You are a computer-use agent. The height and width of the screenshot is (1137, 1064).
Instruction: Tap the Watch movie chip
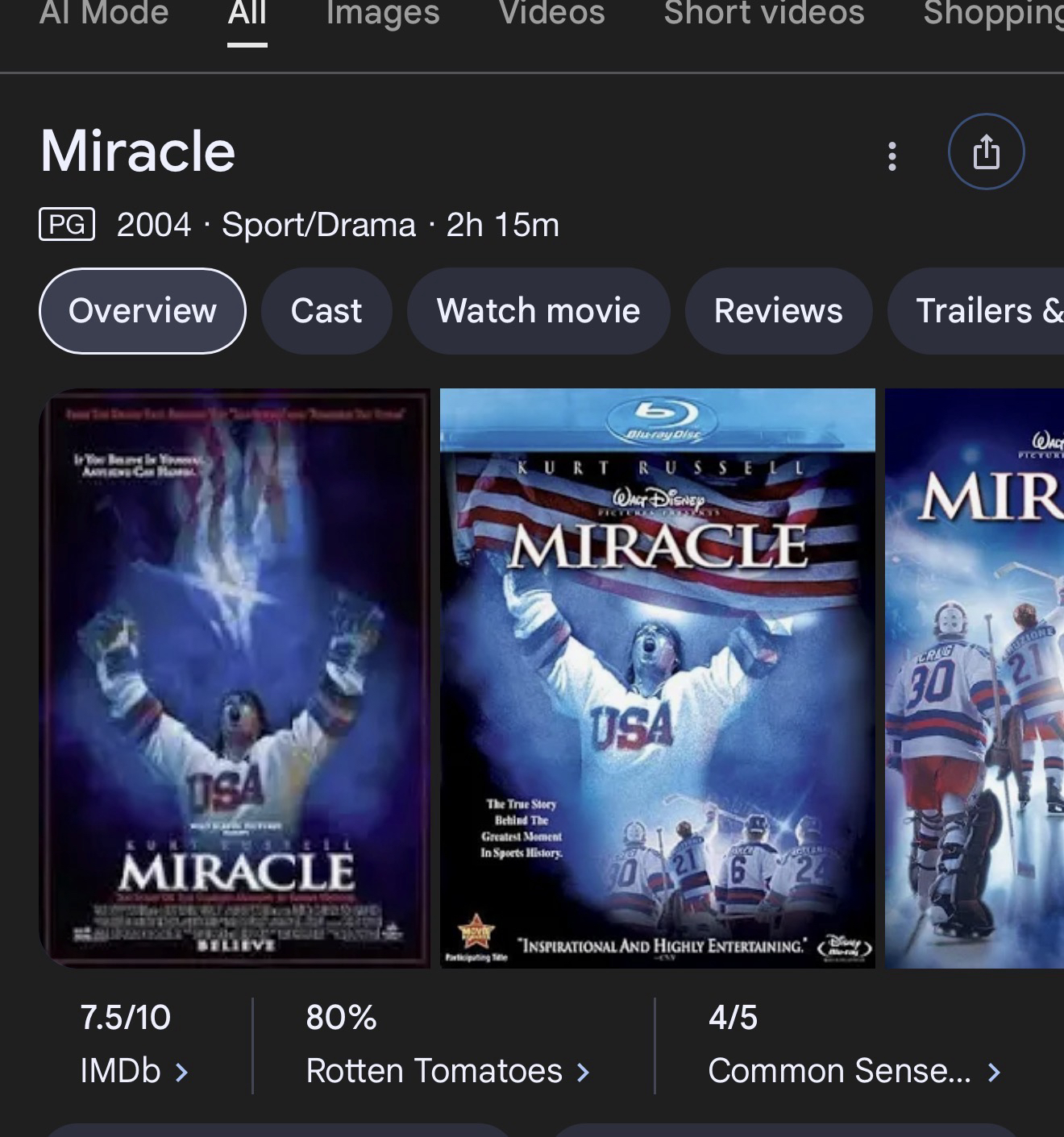click(x=538, y=311)
